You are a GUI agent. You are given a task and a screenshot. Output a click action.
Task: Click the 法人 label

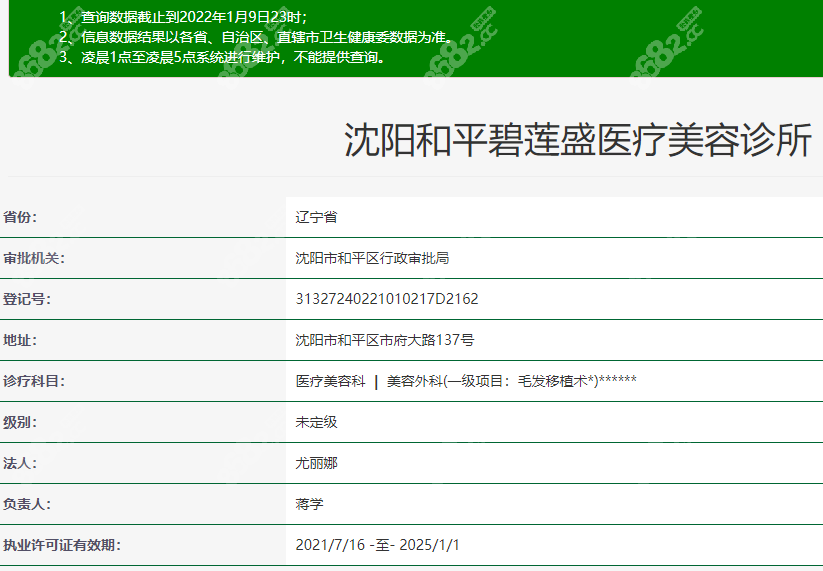(20, 462)
